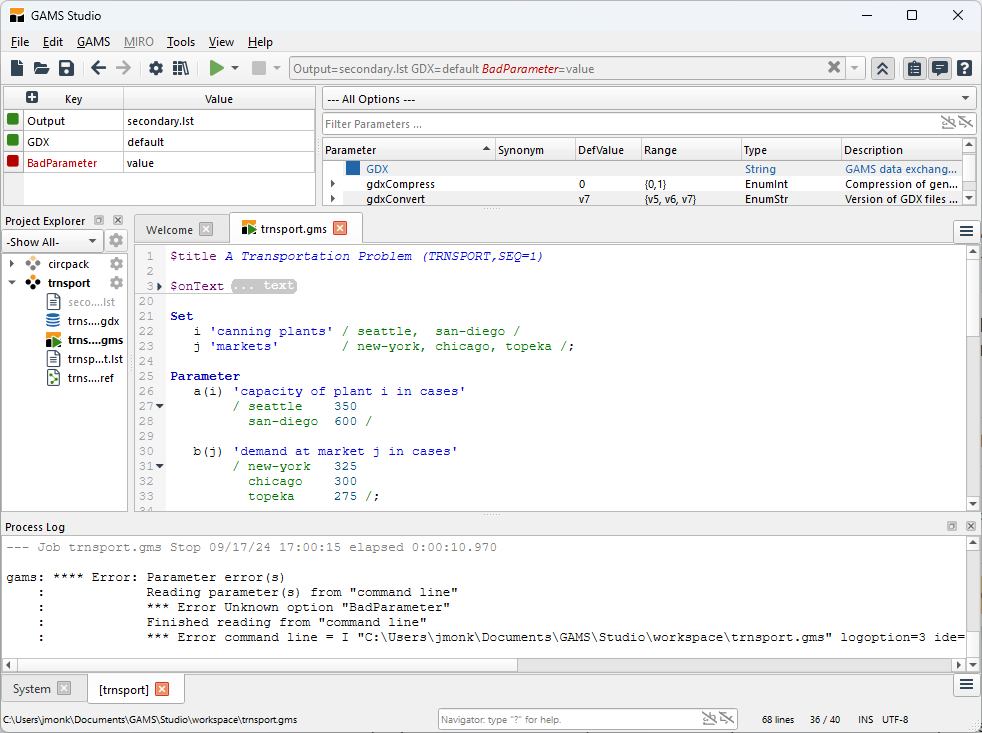The height and width of the screenshot is (733, 982).
Task: Click the Save file icon
Action: click(66, 68)
